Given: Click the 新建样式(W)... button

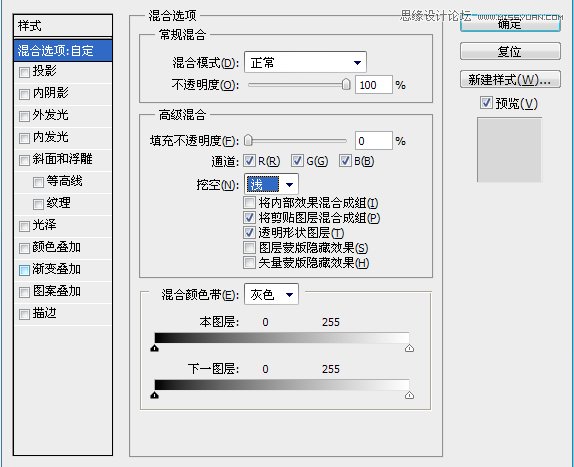Looking at the screenshot, I should pyautogui.click(x=510, y=79).
